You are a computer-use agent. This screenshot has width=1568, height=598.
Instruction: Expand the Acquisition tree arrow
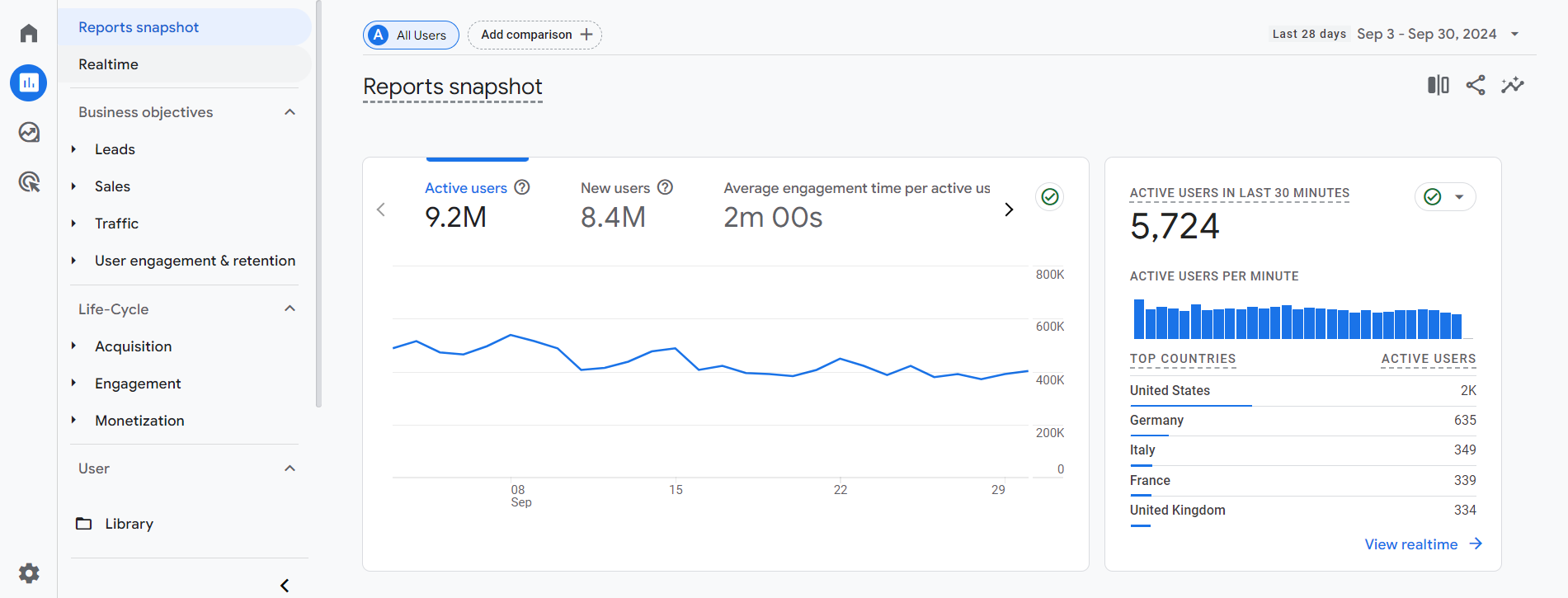pos(73,346)
